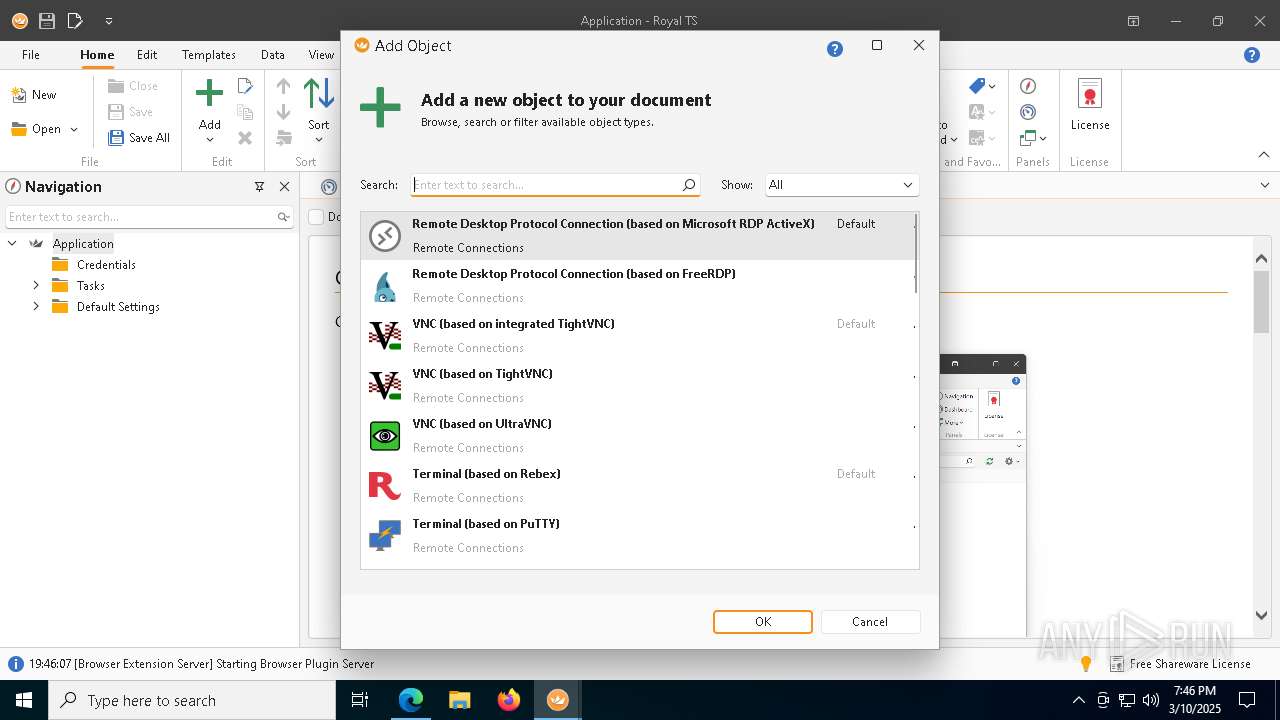Click the magnifier icon in dialog search box
This screenshot has height=720, width=1280.
tap(689, 185)
